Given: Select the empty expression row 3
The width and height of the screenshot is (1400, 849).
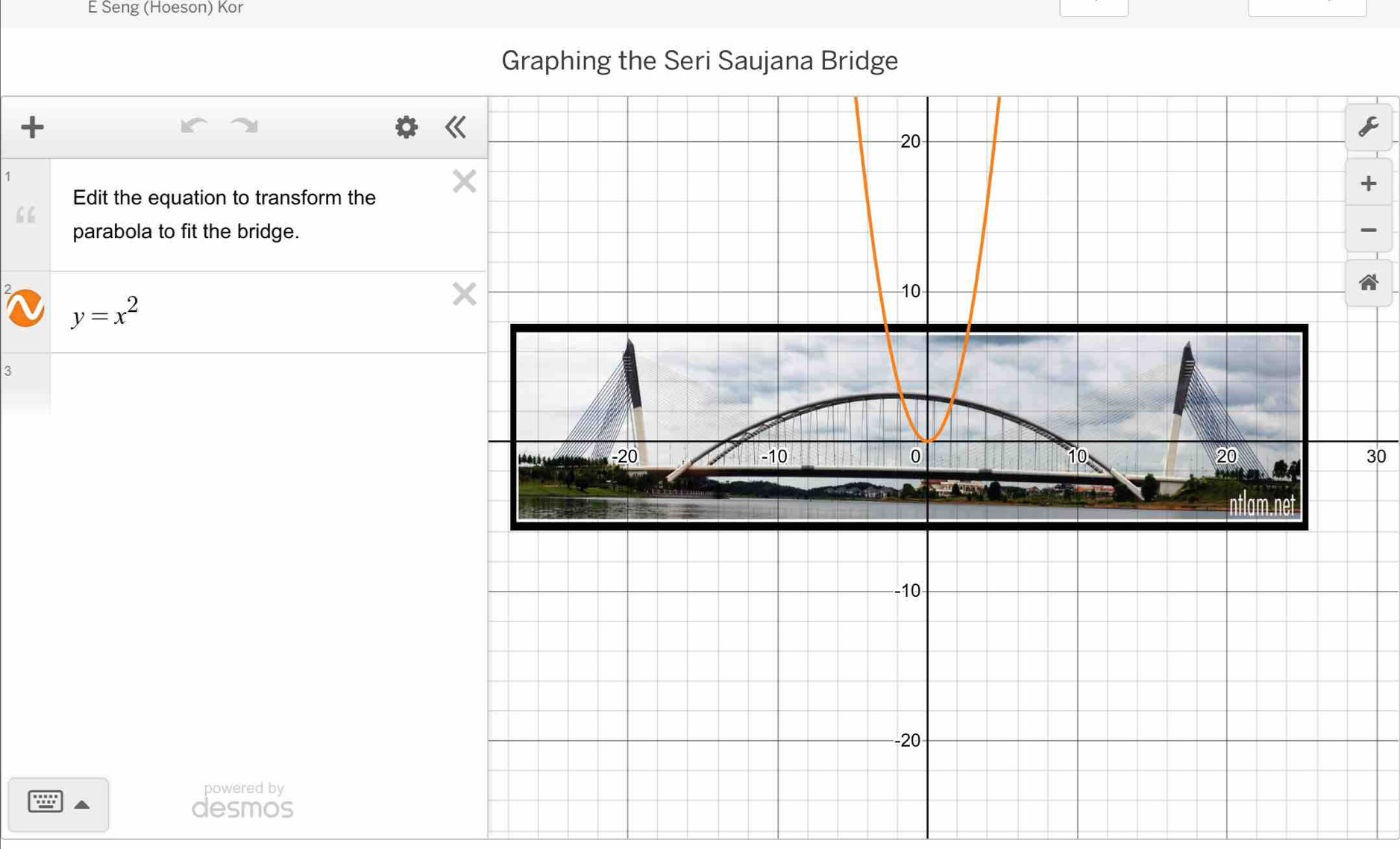Looking at the screenshot, I should 261,380.
